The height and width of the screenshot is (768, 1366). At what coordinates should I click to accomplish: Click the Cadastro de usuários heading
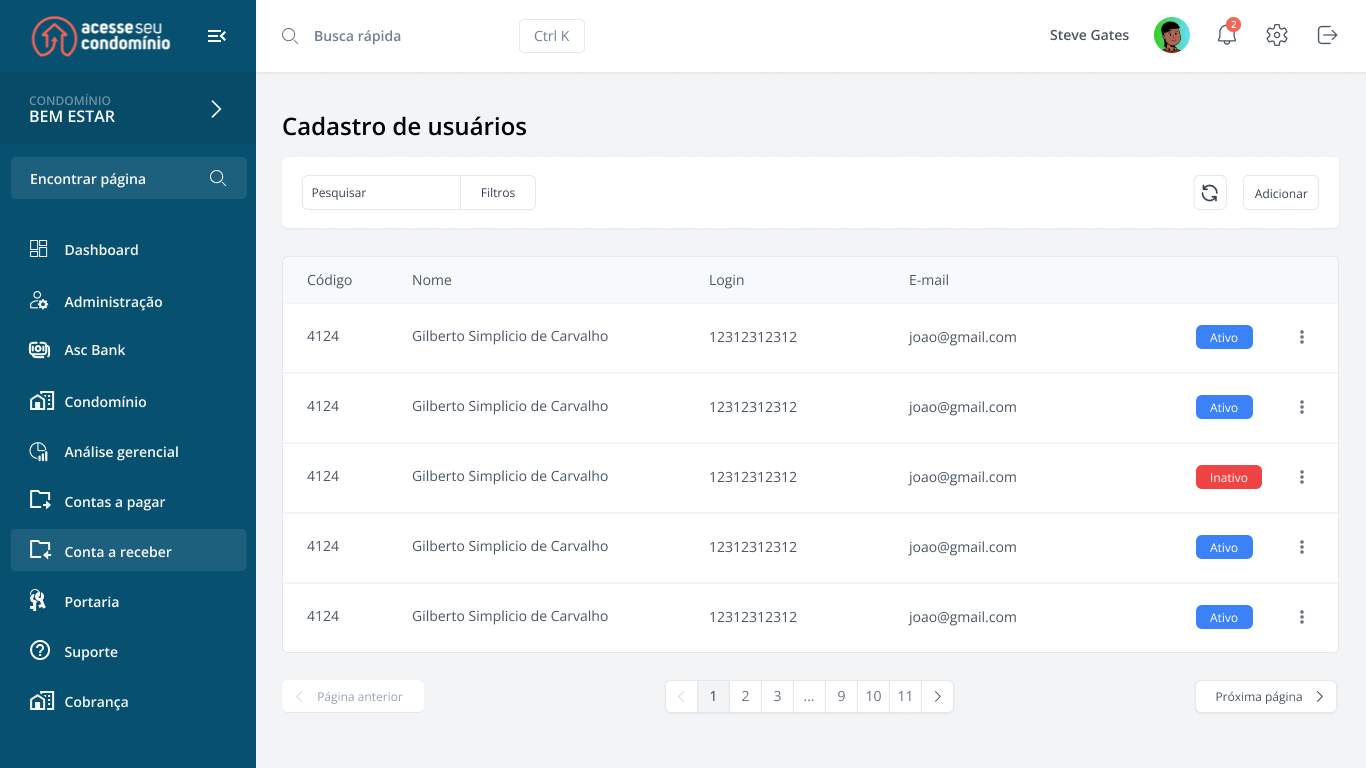(404, 127)
